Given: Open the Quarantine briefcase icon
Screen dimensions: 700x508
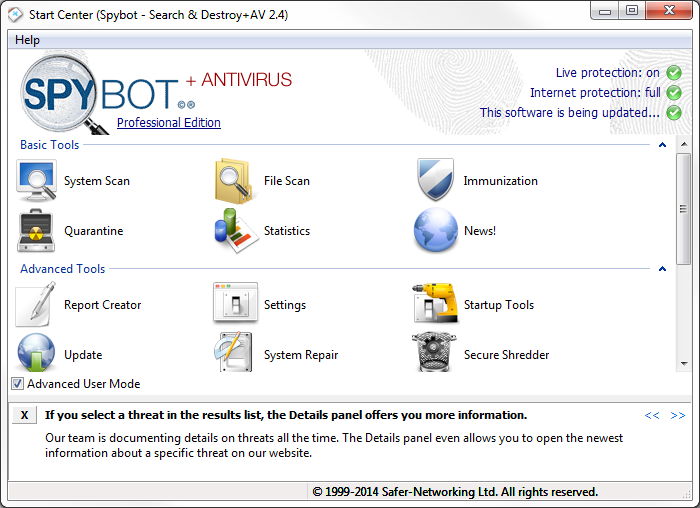Looking at the screenshot, I should pos(36,230).
